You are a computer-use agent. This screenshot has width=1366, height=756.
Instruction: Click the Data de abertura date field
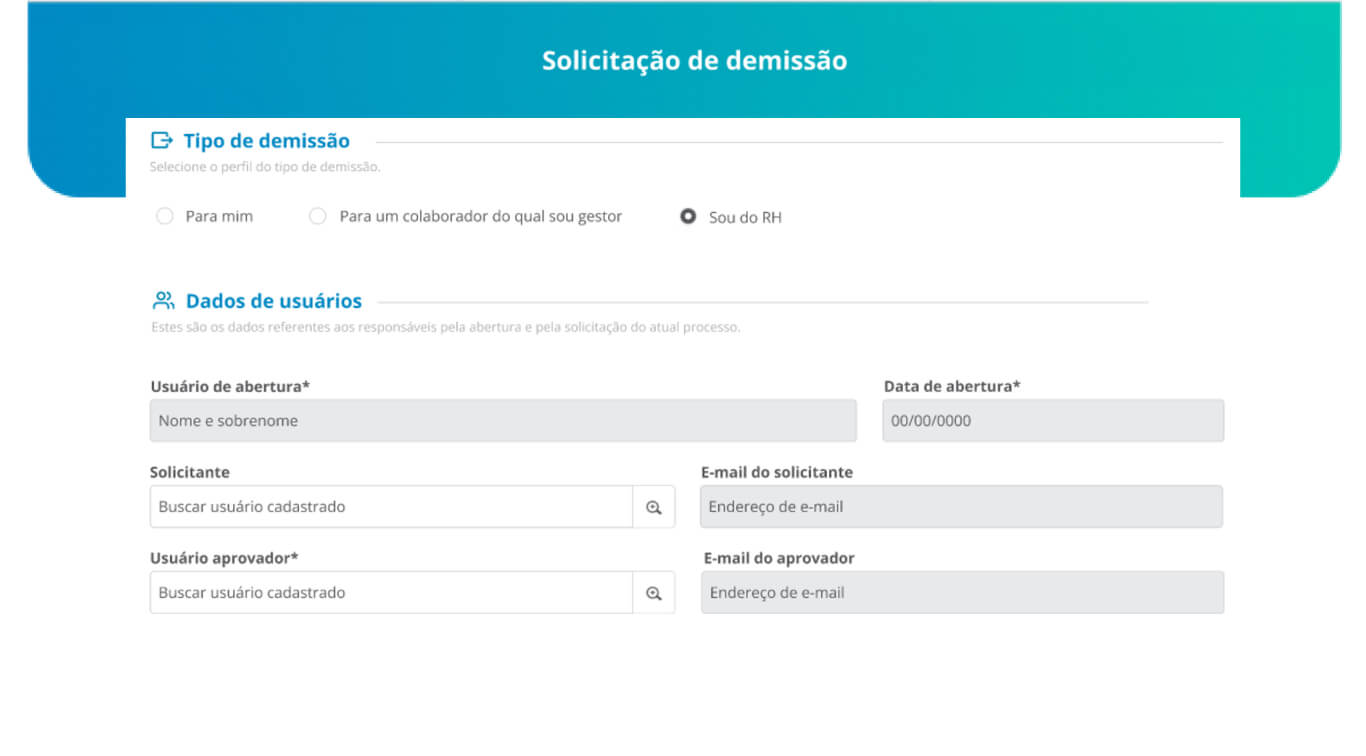coord(1053,421)
